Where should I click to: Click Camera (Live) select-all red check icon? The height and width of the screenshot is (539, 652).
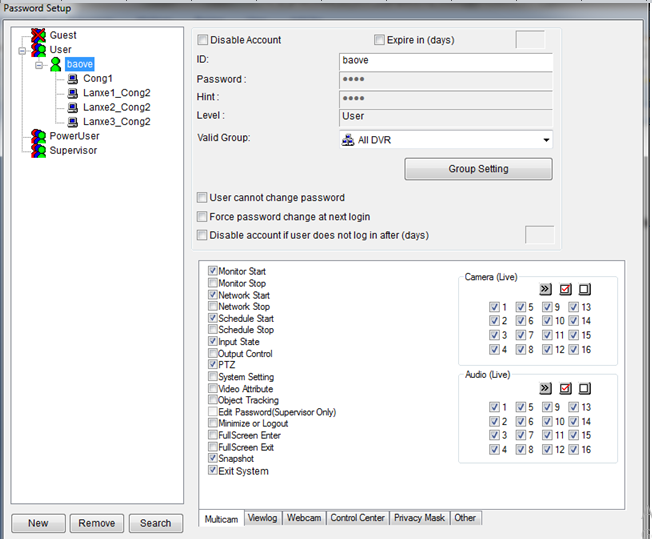click(565, 289)
